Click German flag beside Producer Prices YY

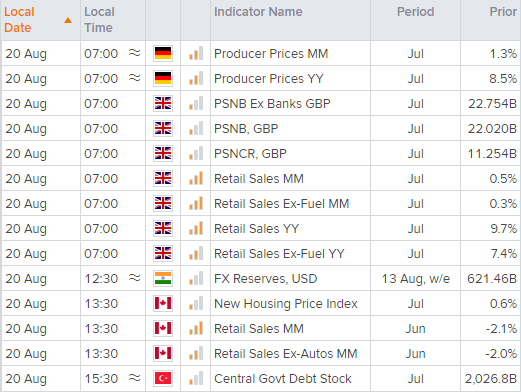point(163,78)
